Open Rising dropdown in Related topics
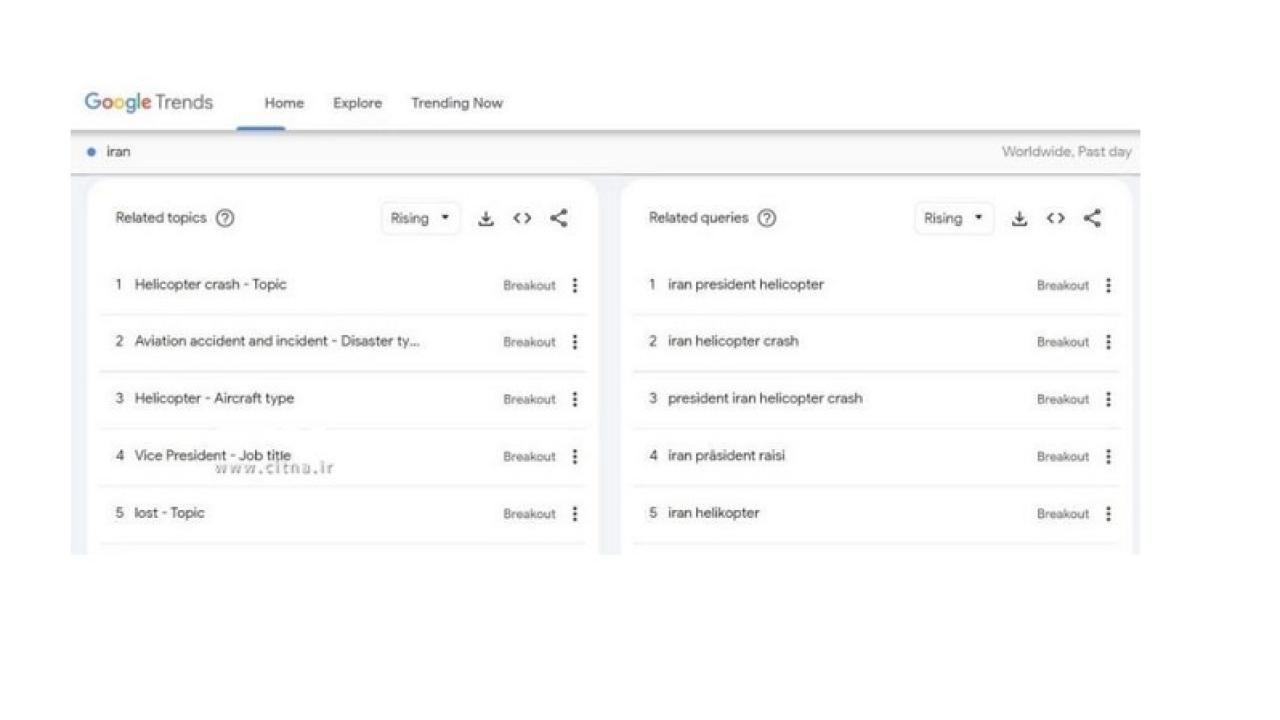This screenshot has width=1280, height=720. 421,218
